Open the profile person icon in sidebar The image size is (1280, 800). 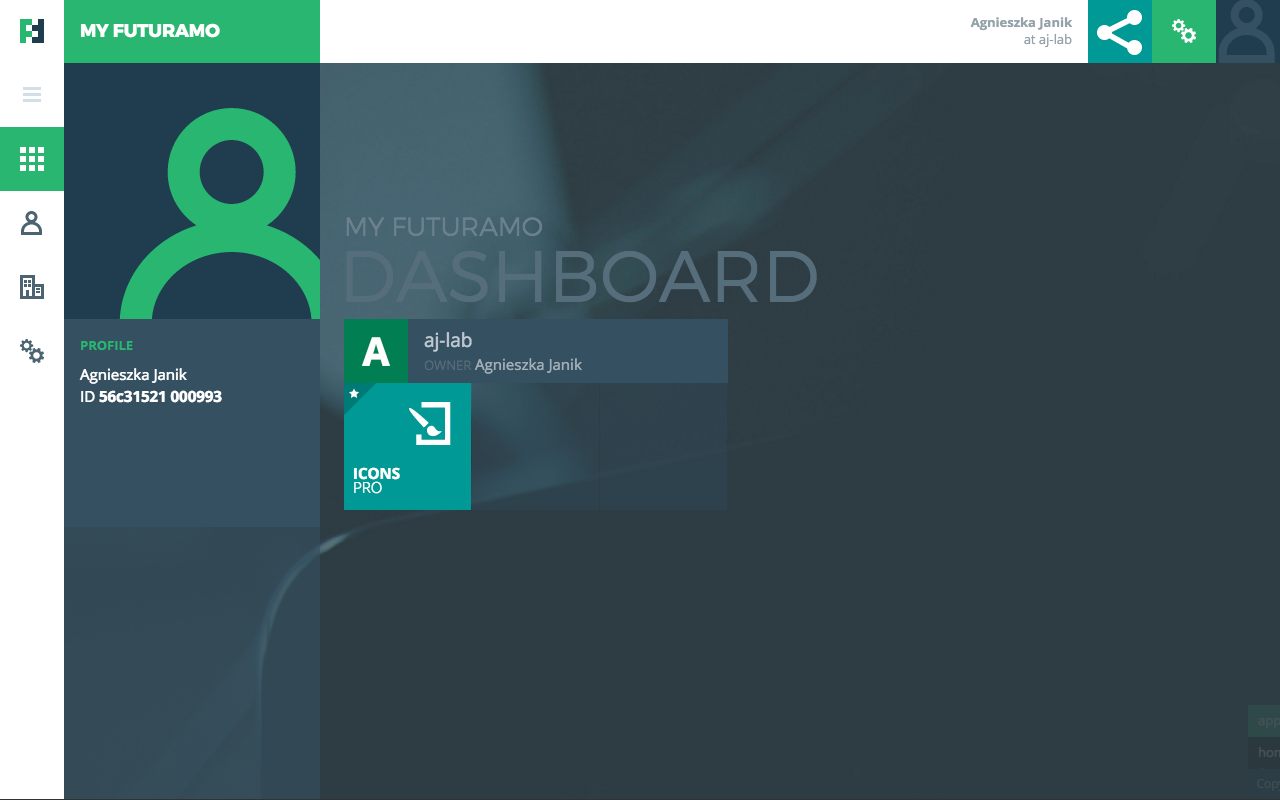(32, 223)
